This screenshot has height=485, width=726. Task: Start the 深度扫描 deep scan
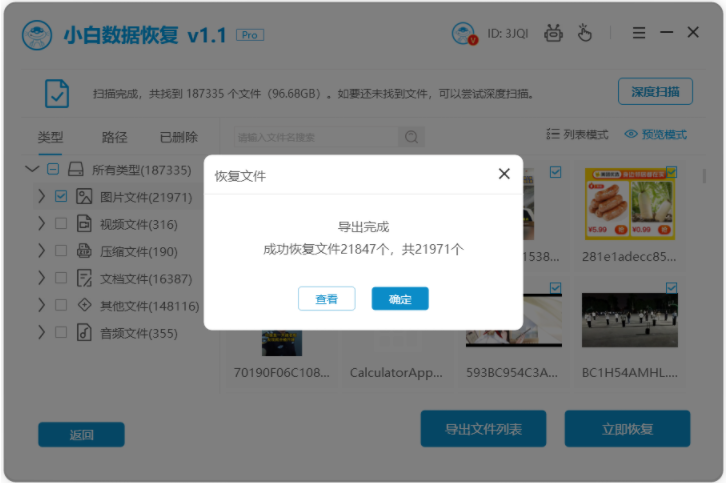(655, 92)
